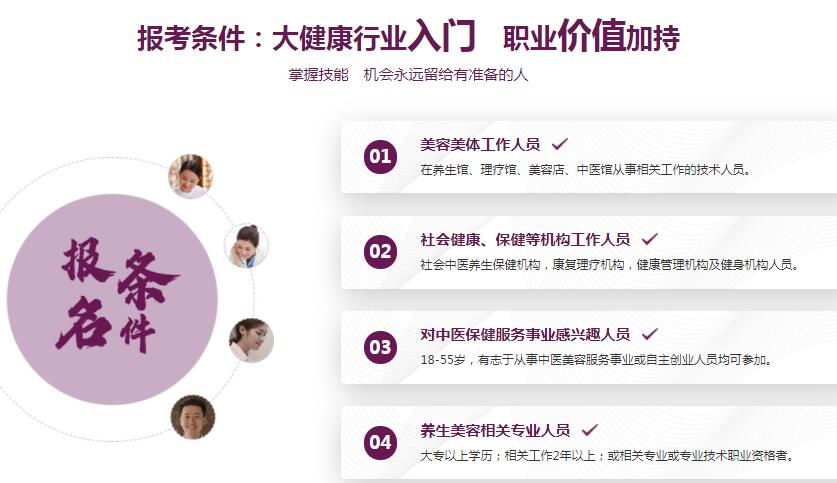Open the 对中医保健服务事业感兴趣人员 heading
This screenshot has height=483, width=837.
point(525,334)
